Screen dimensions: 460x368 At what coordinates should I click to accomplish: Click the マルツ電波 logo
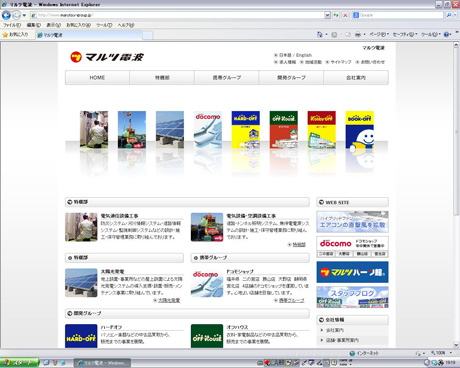click(107, 57)
